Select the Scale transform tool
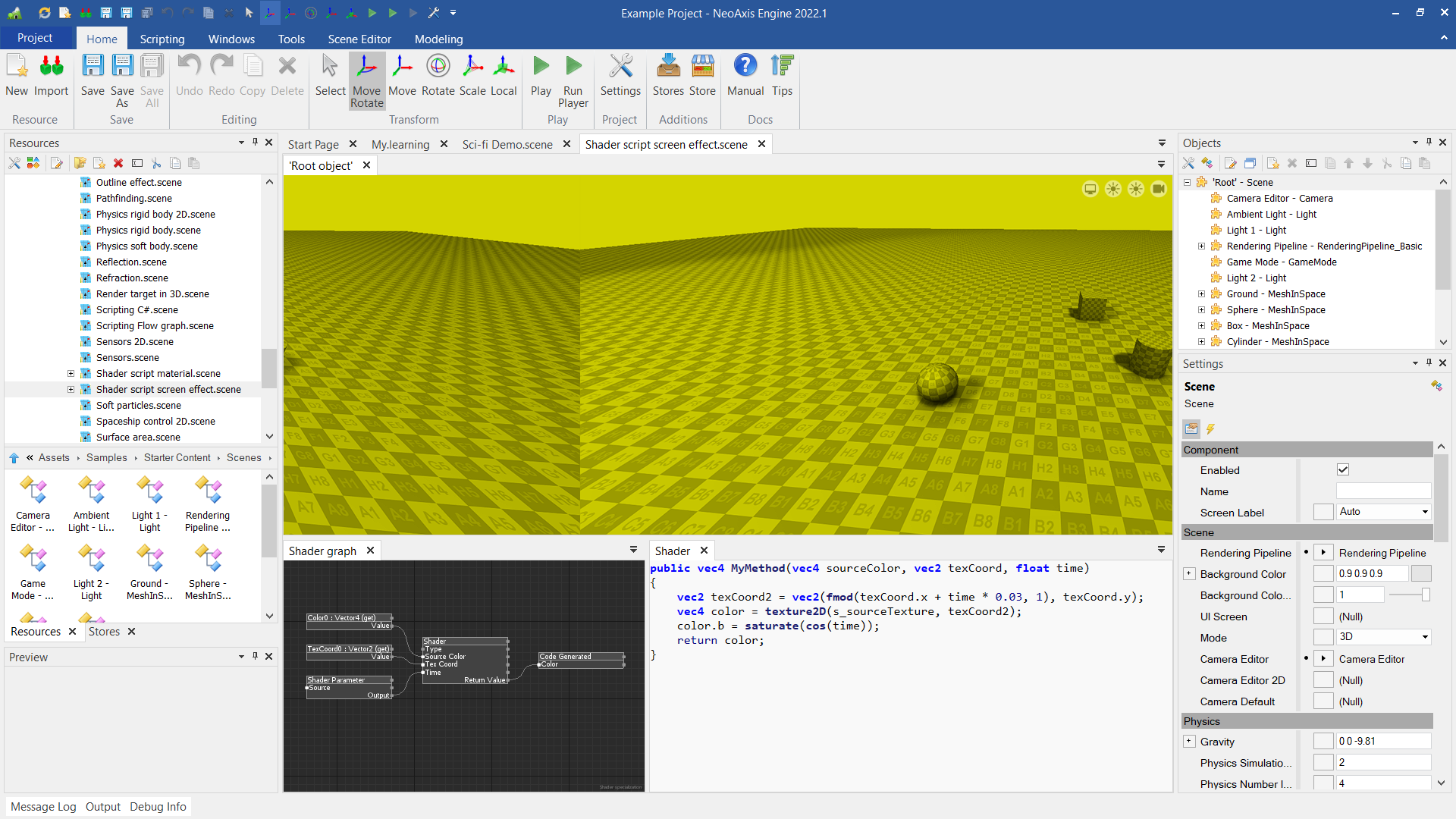Screen dimensions: 1456x819 pyautogui.click(x=472, y=76)
